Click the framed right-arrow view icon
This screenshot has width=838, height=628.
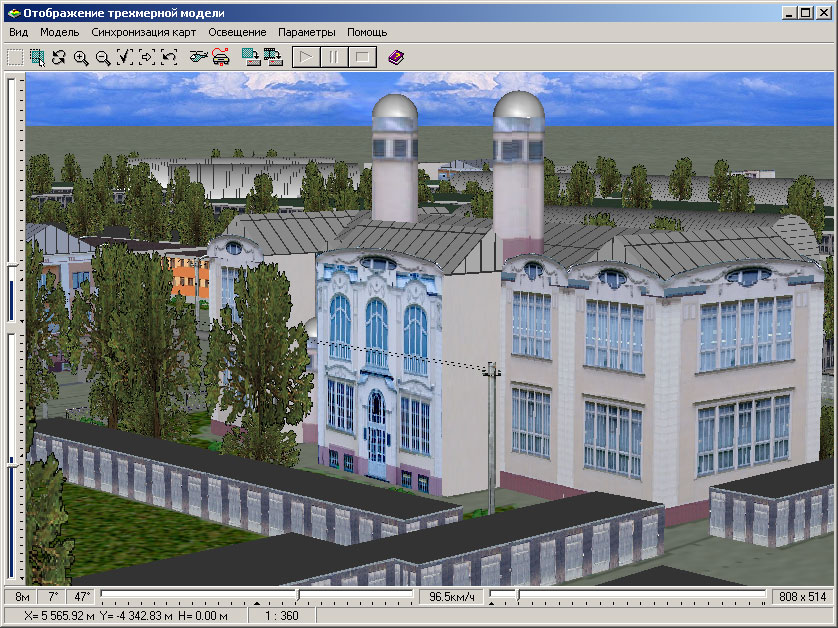click(x=146, y=57)
